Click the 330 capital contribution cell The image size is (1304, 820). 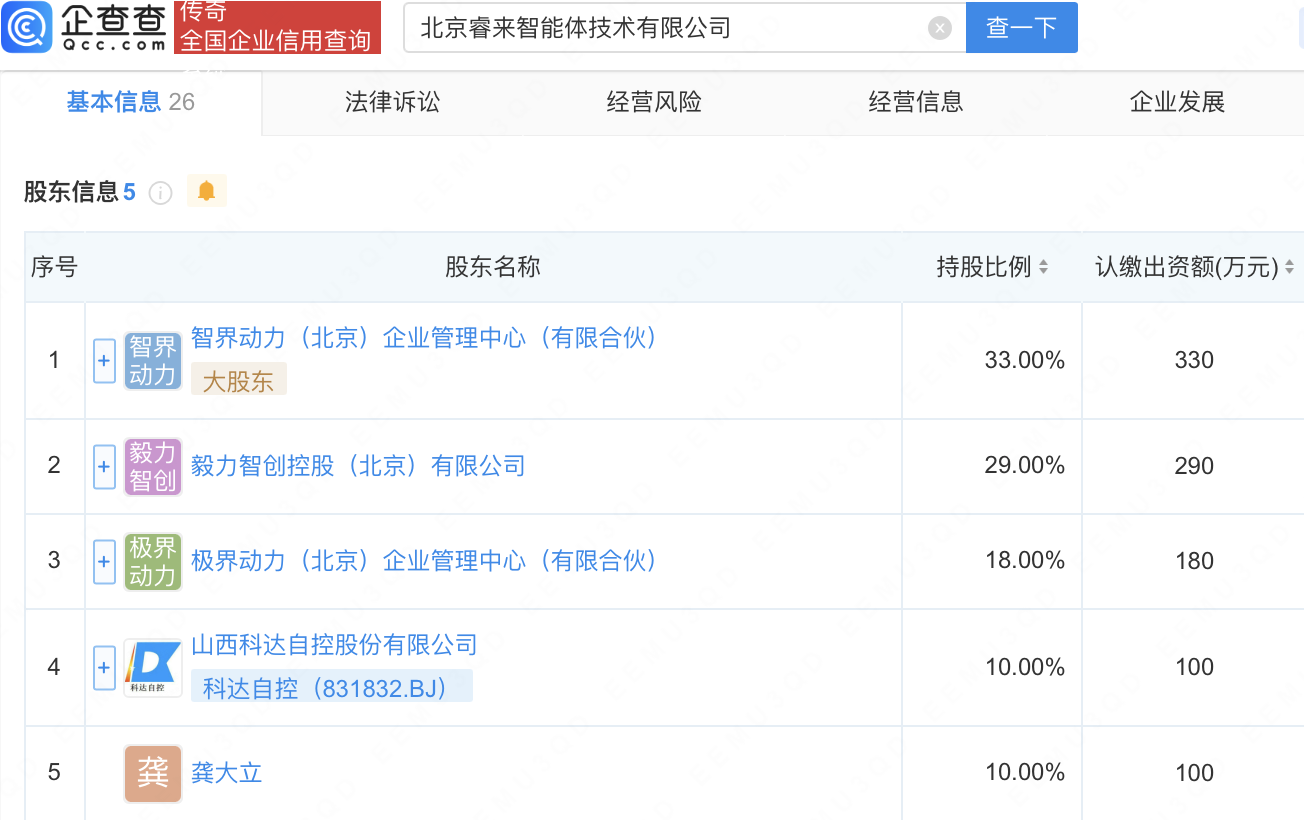[1194, 360]
